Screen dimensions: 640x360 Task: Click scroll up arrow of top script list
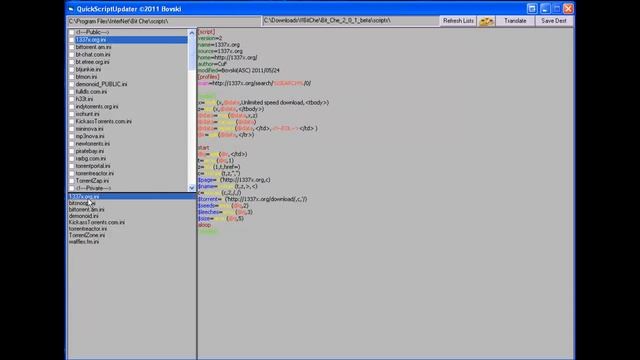pos(191,32)
